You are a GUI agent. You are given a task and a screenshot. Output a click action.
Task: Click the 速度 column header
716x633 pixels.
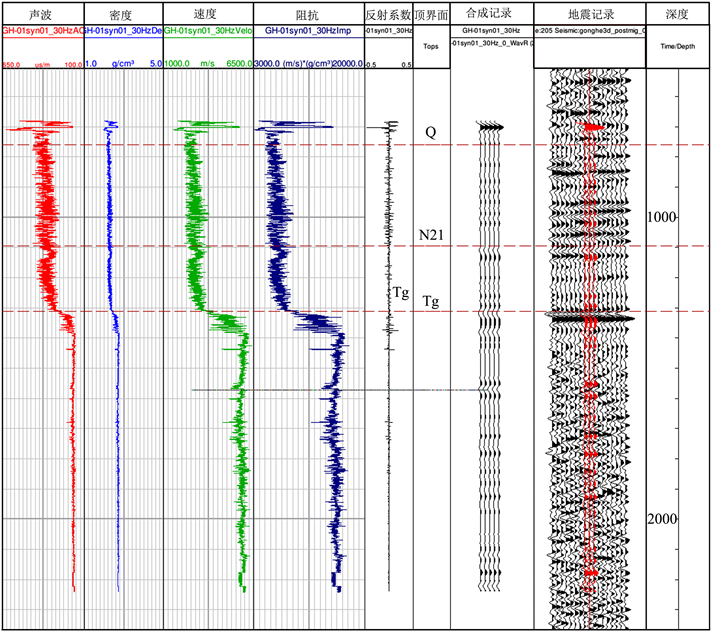pos(206,15)
